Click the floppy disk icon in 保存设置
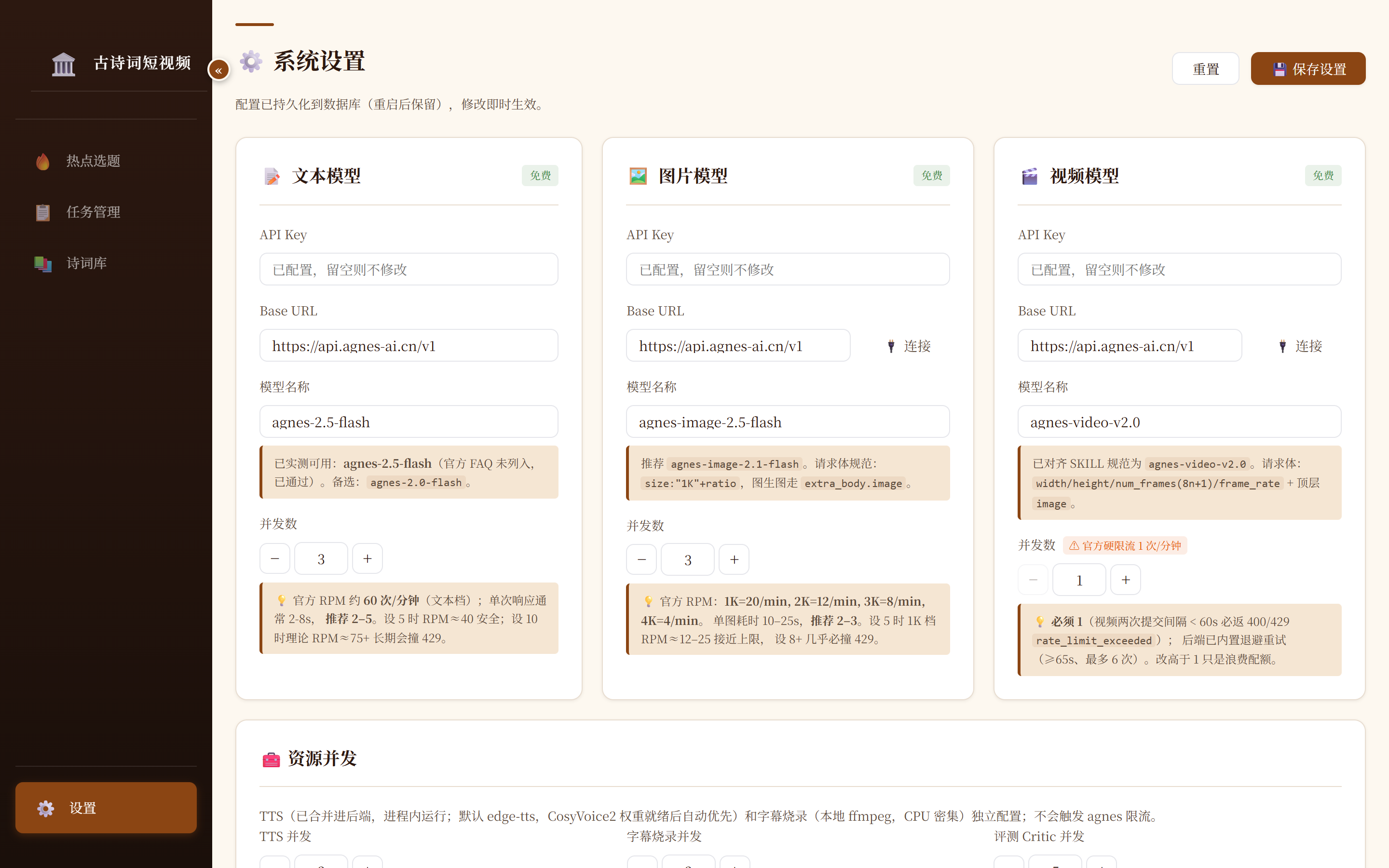 [1280, 69]
